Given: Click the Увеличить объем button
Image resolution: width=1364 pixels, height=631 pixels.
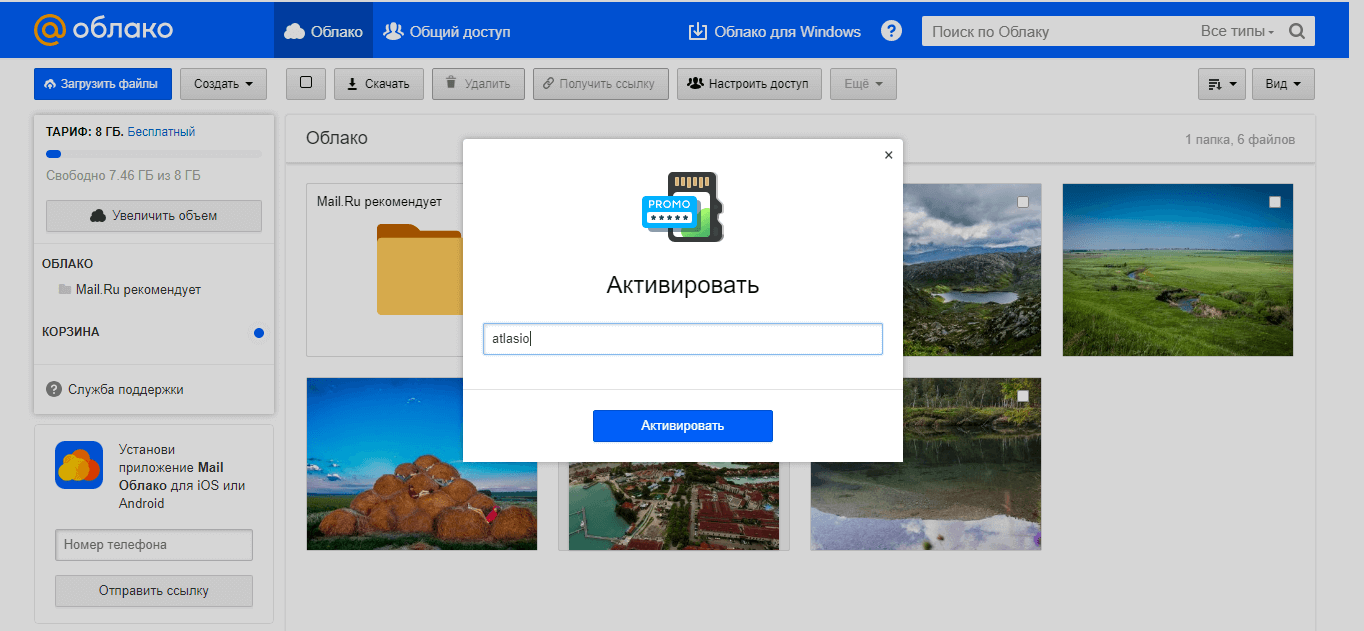Looking at the screenshot, I should pyautogui.click(x=154, y=215).
